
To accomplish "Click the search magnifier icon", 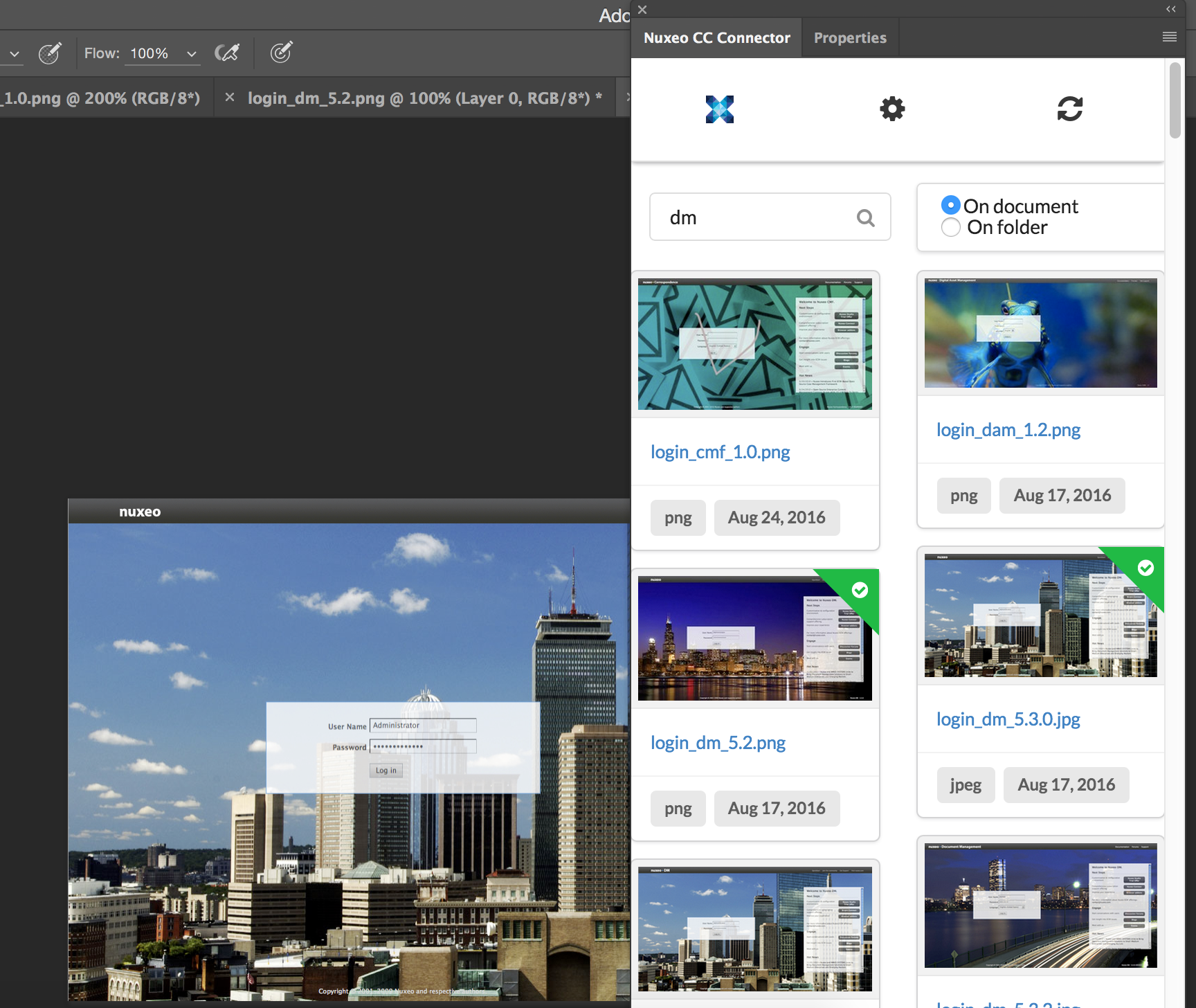I will tap(865, 218).
